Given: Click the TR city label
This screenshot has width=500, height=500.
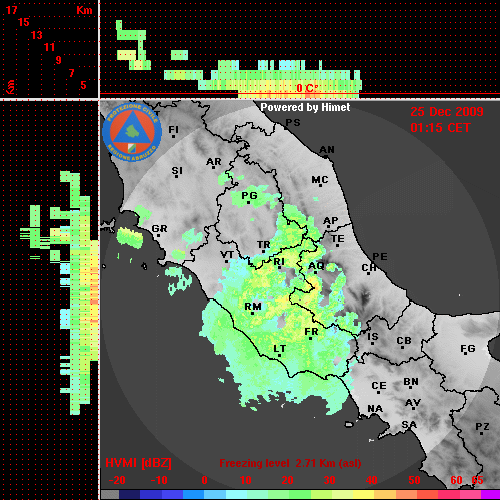Looking at the screenshot, I should (x=264, y=245).
